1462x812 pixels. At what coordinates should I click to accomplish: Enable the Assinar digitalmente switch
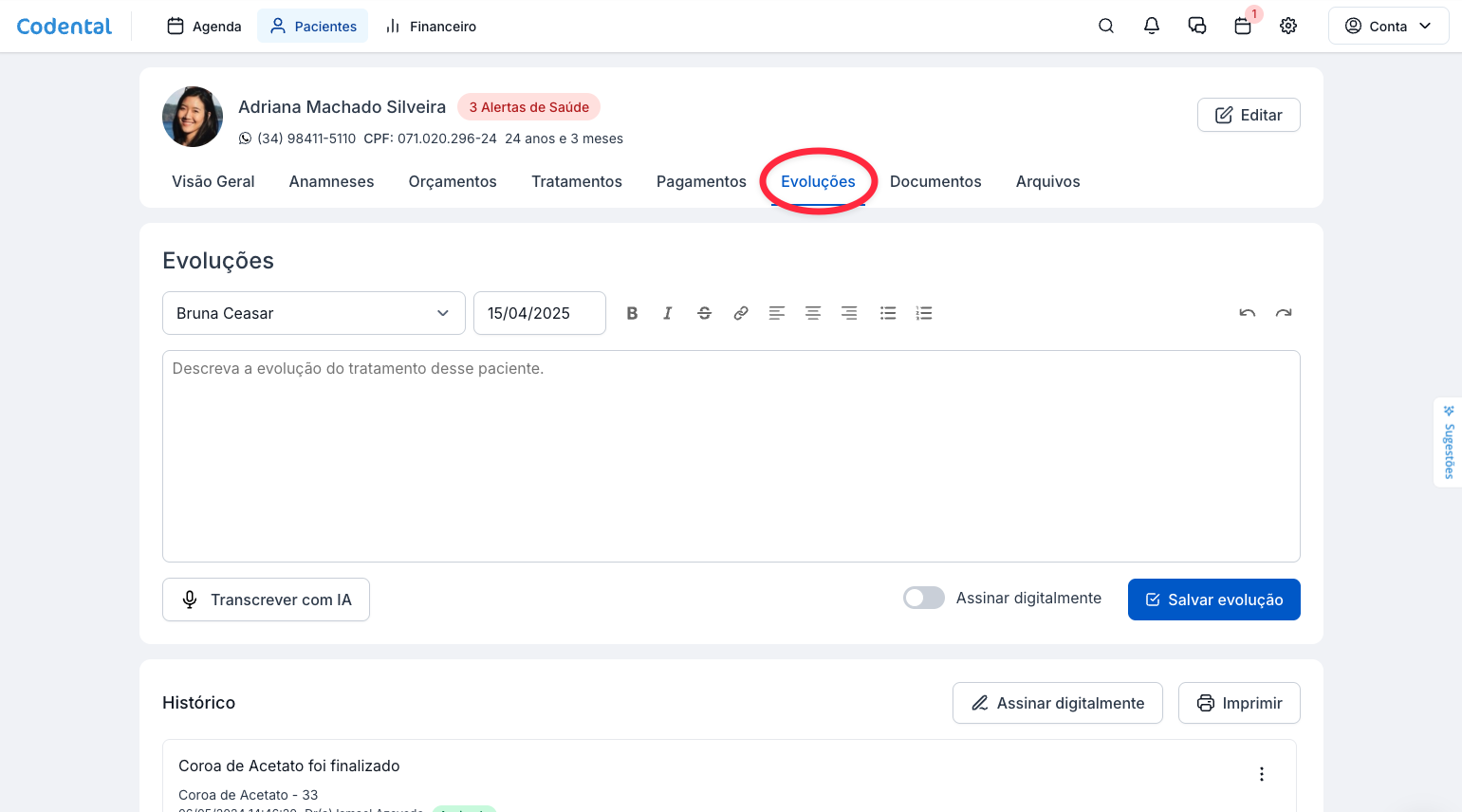pyautogui.click(x=923, y=598)
